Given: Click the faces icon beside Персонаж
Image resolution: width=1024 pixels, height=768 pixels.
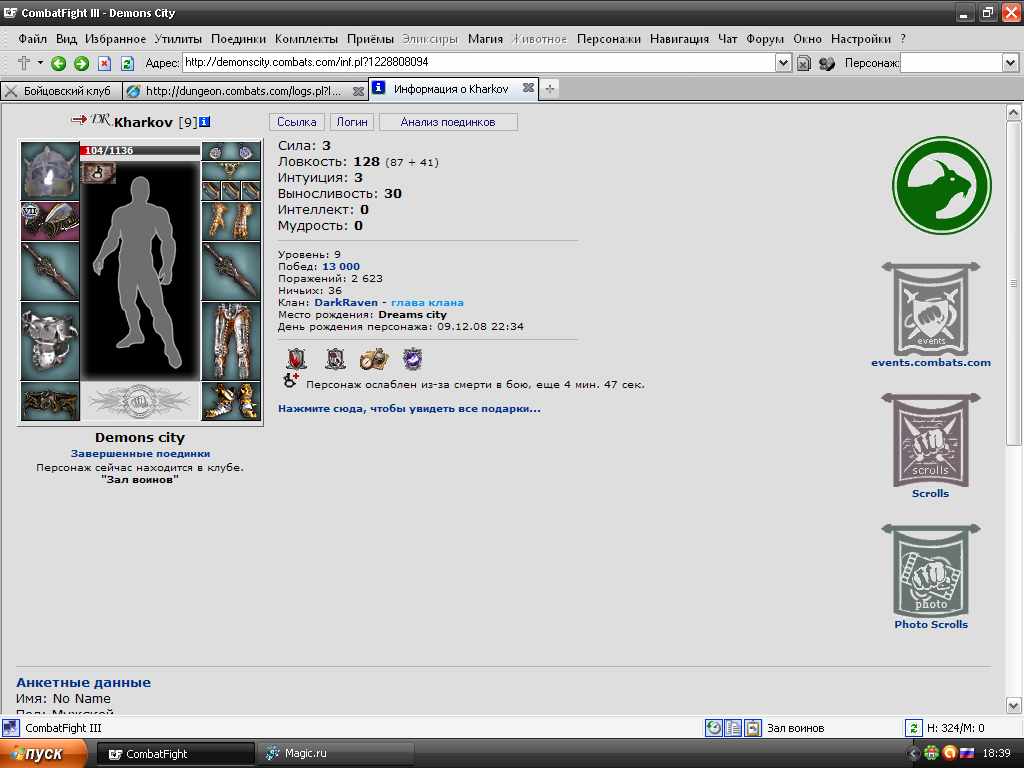Looking at the screenshot, I should 827,63.
